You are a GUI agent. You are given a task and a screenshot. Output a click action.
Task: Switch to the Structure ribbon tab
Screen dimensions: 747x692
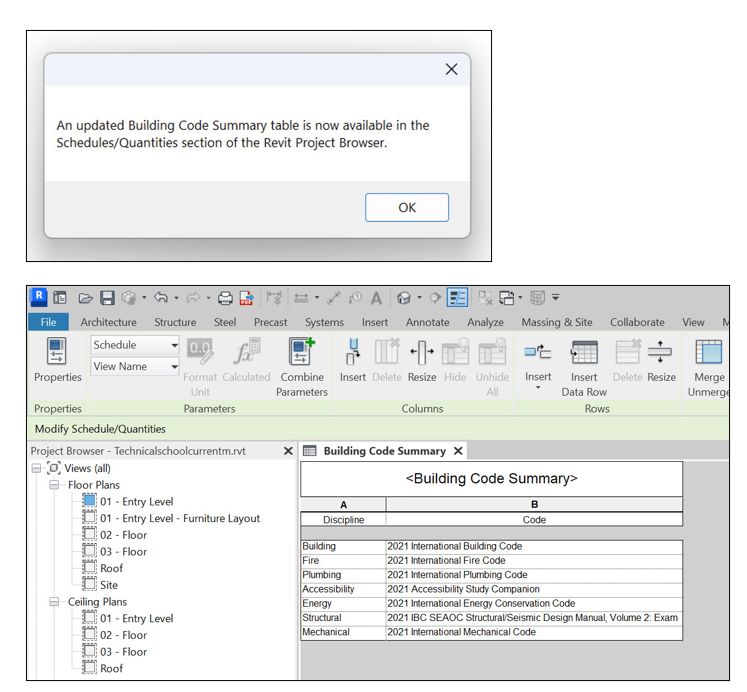(175, 322)
